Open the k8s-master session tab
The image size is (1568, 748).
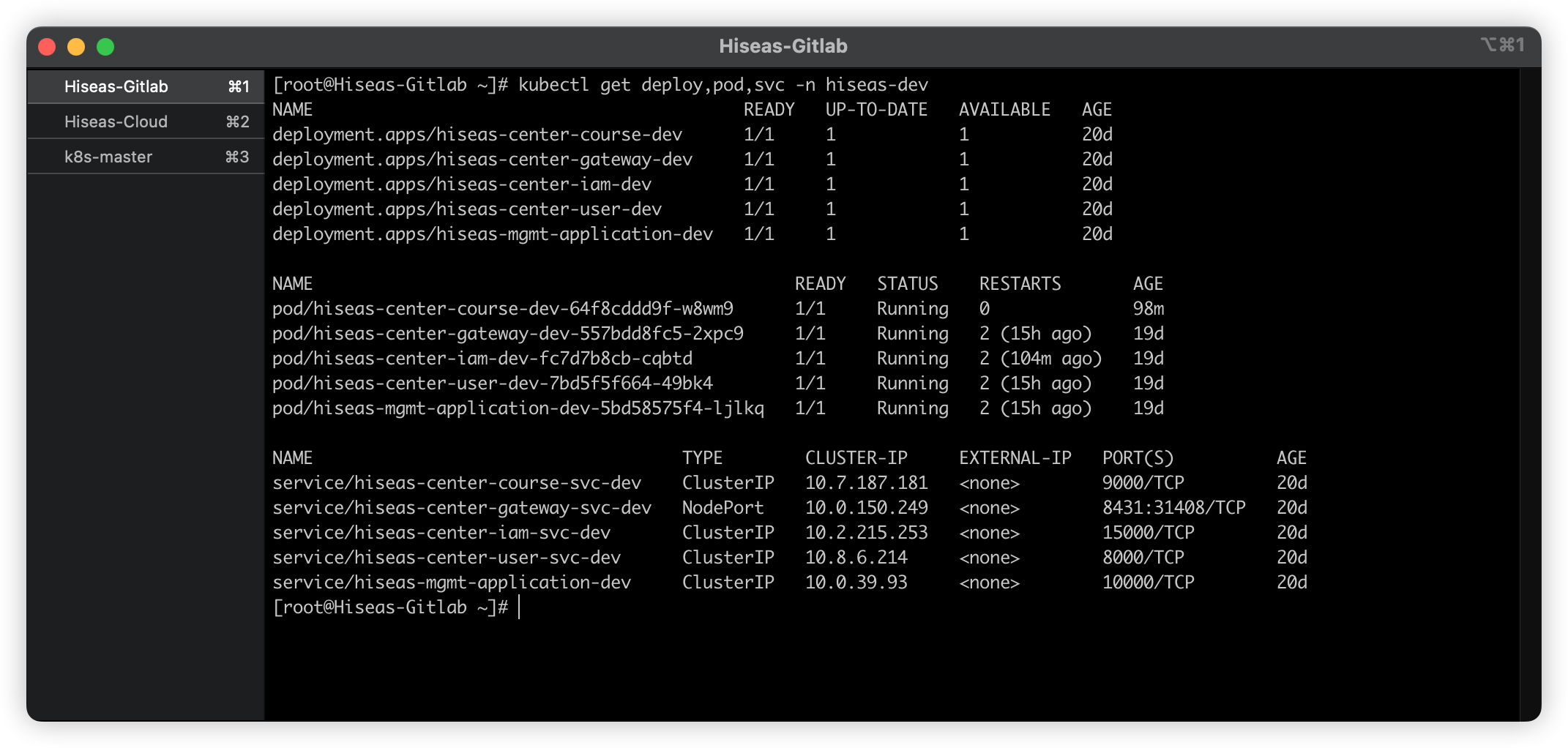click(x=108, y=157)
